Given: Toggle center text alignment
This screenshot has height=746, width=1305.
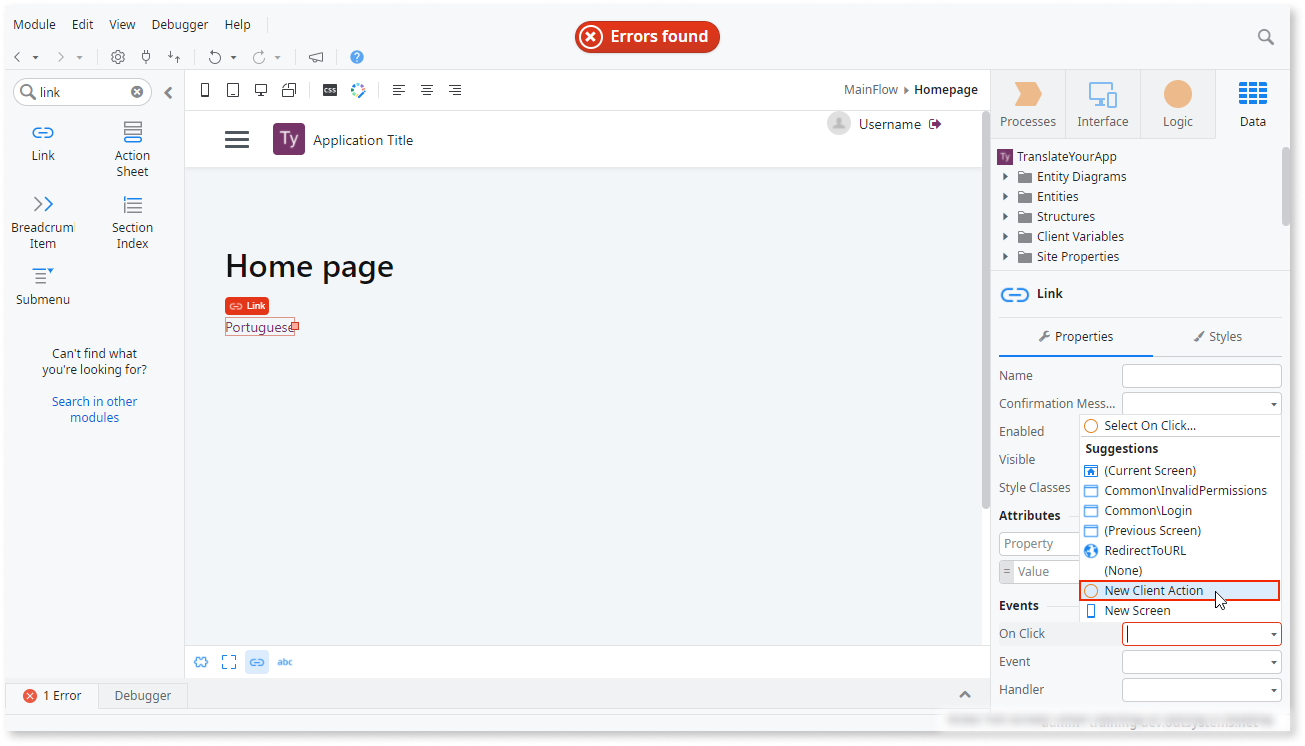Looking at the screenshot, I should [427, 90].
